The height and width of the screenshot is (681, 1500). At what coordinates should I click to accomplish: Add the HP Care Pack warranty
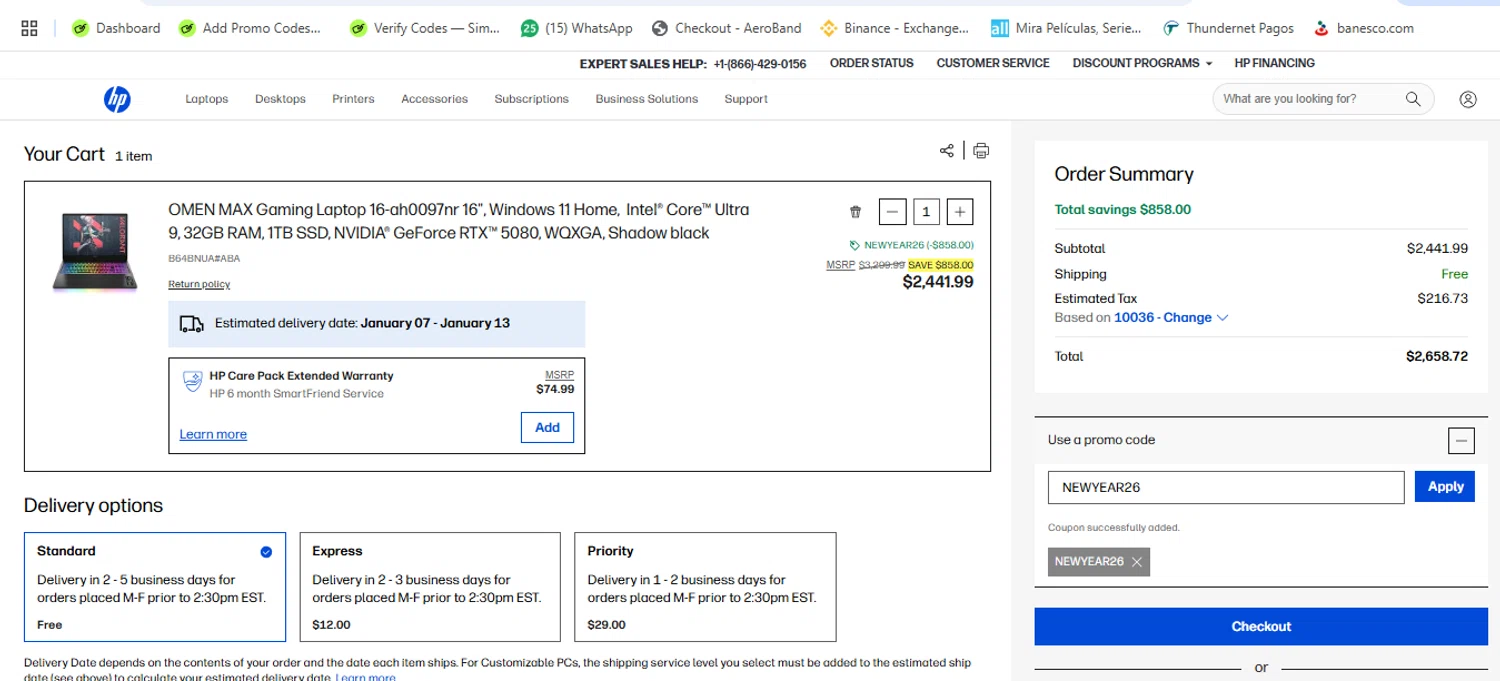[547, 427]
